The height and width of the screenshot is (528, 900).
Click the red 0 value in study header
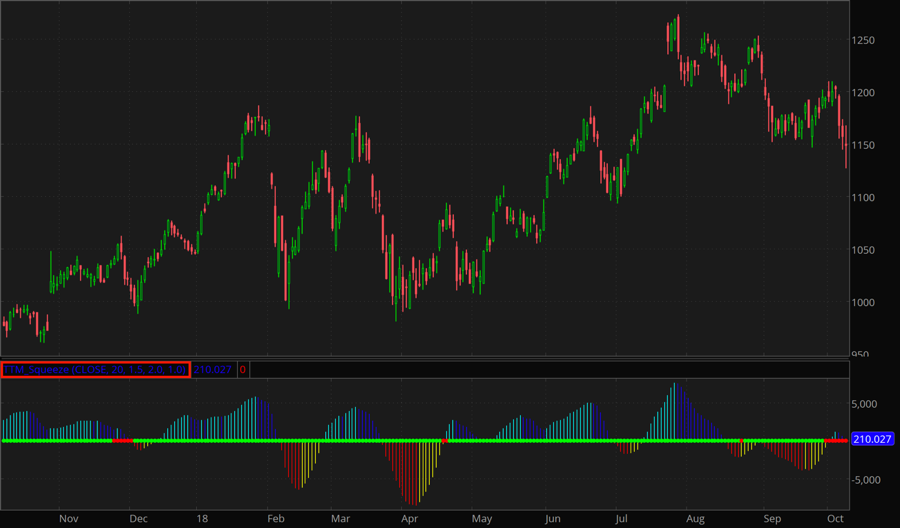coord(243,369)
